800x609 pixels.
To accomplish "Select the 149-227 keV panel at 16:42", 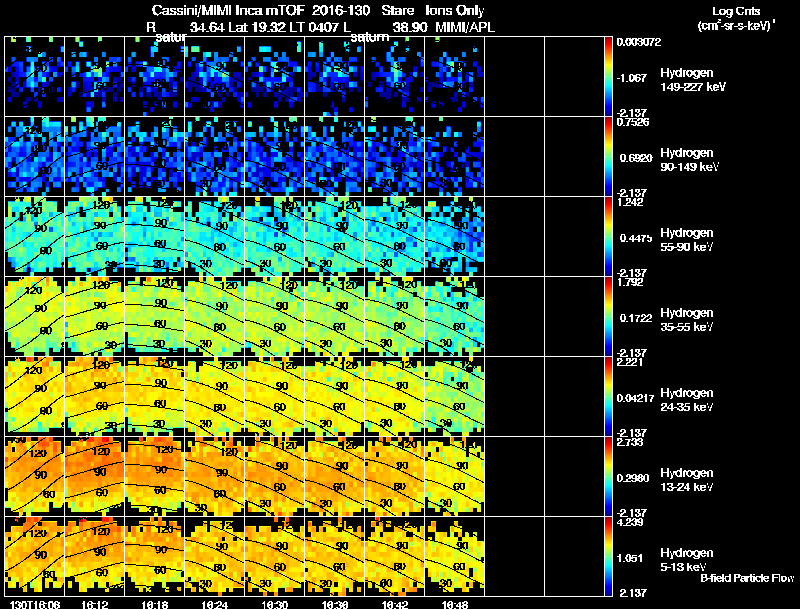I will click(394, 77).
